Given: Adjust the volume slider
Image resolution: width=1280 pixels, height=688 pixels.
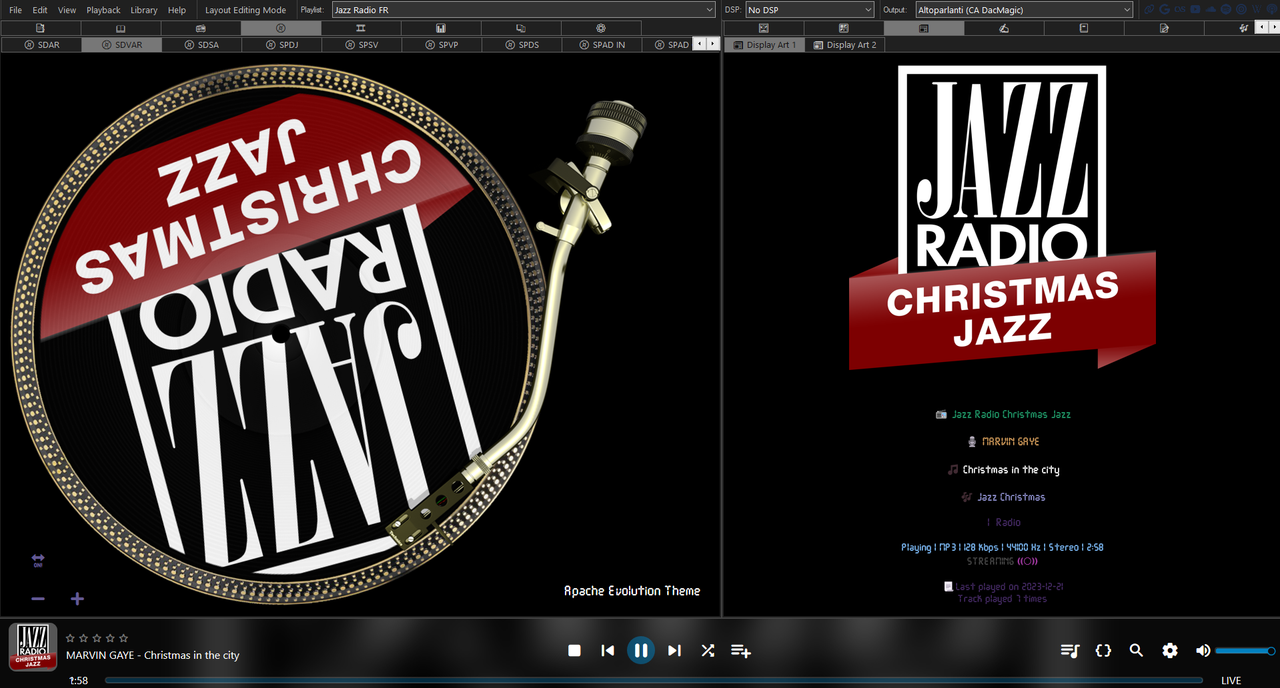Looking at the screenshot, I should tap(1245, 651).
